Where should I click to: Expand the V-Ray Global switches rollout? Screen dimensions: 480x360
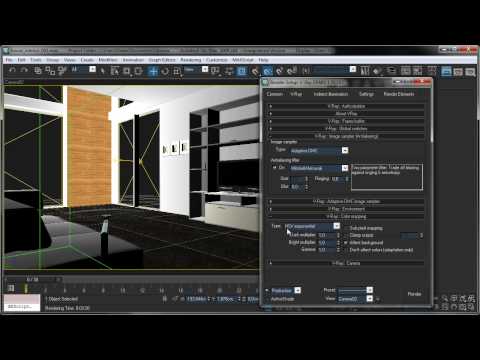coord(346,129)
